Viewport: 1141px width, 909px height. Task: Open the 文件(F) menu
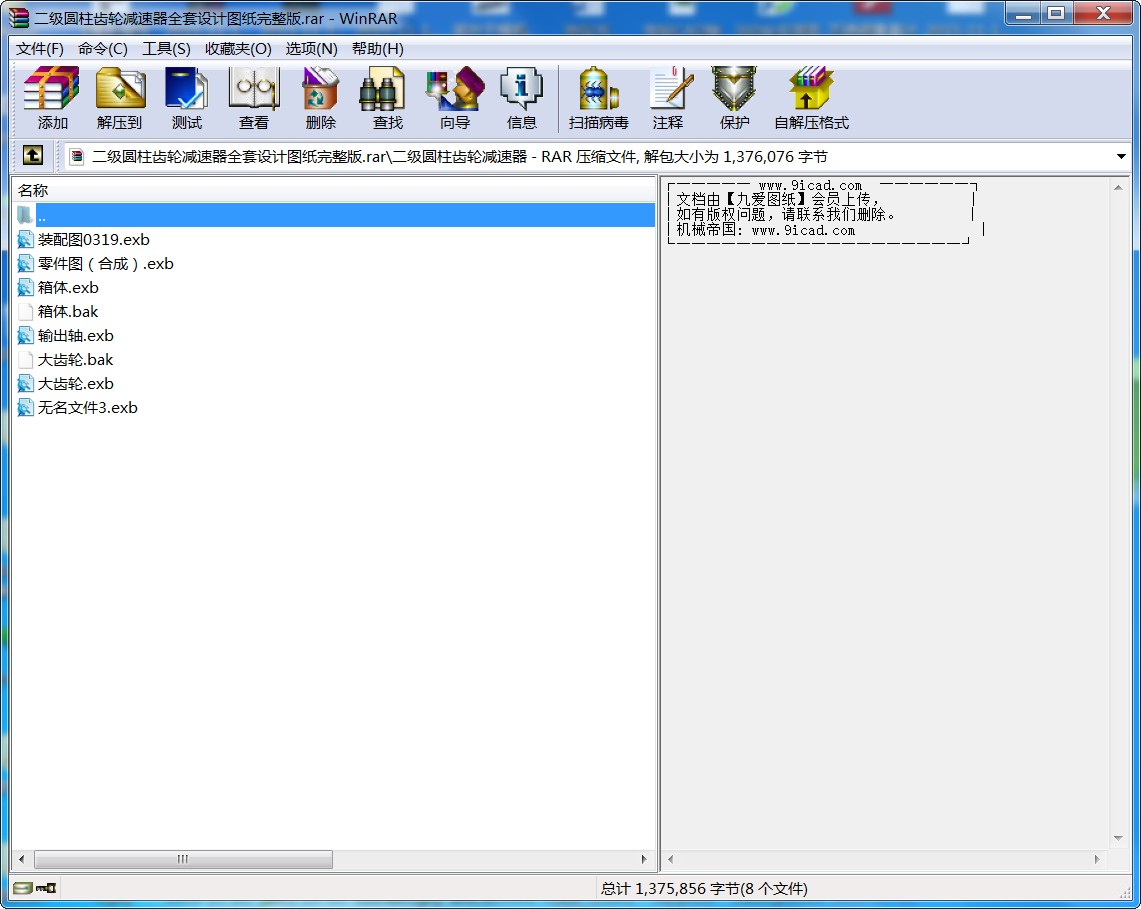(x=40, y=49)
